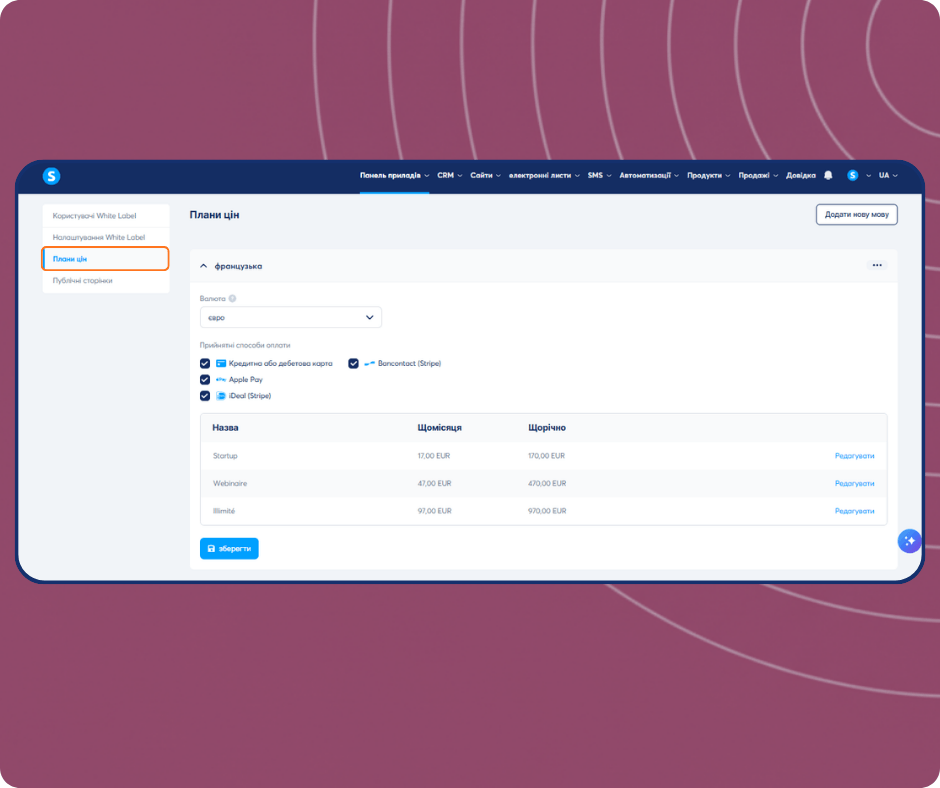Click the Плани цін page heading
The image size is (940, 788).
[x=215, y=215]
